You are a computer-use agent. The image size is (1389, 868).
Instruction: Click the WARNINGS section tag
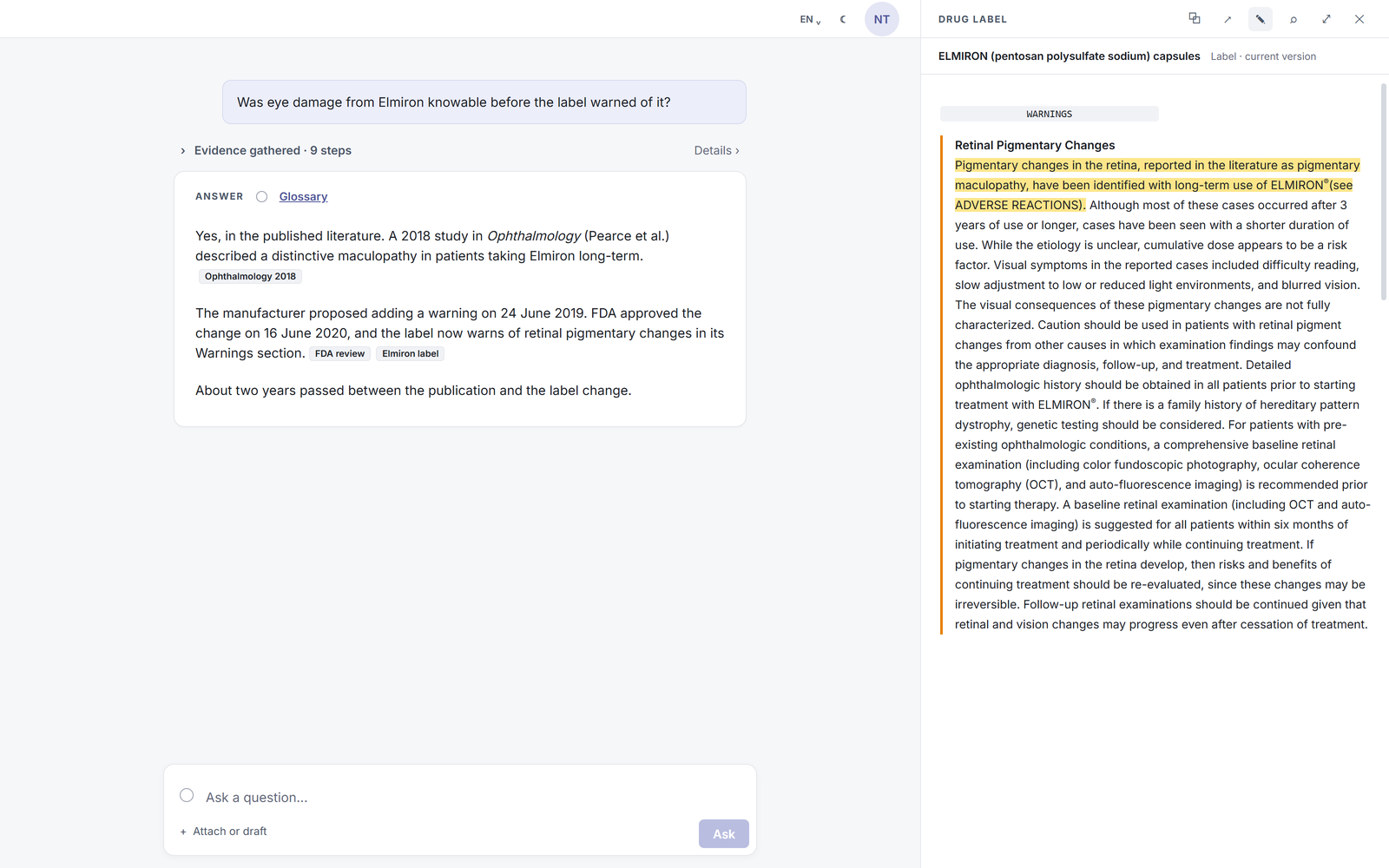(1050, 114)
